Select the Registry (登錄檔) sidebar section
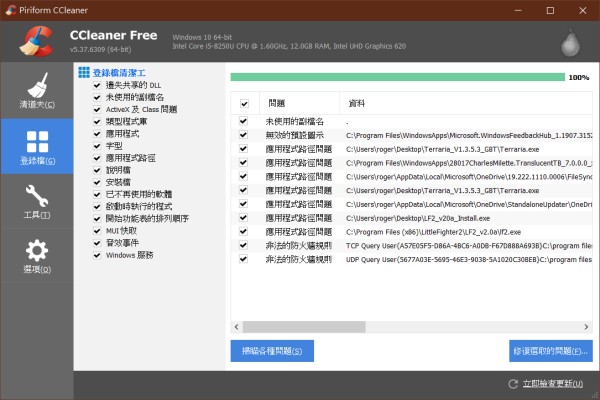Image resolution: width=600 pixels, height=400 pixels. click(37, 147)
